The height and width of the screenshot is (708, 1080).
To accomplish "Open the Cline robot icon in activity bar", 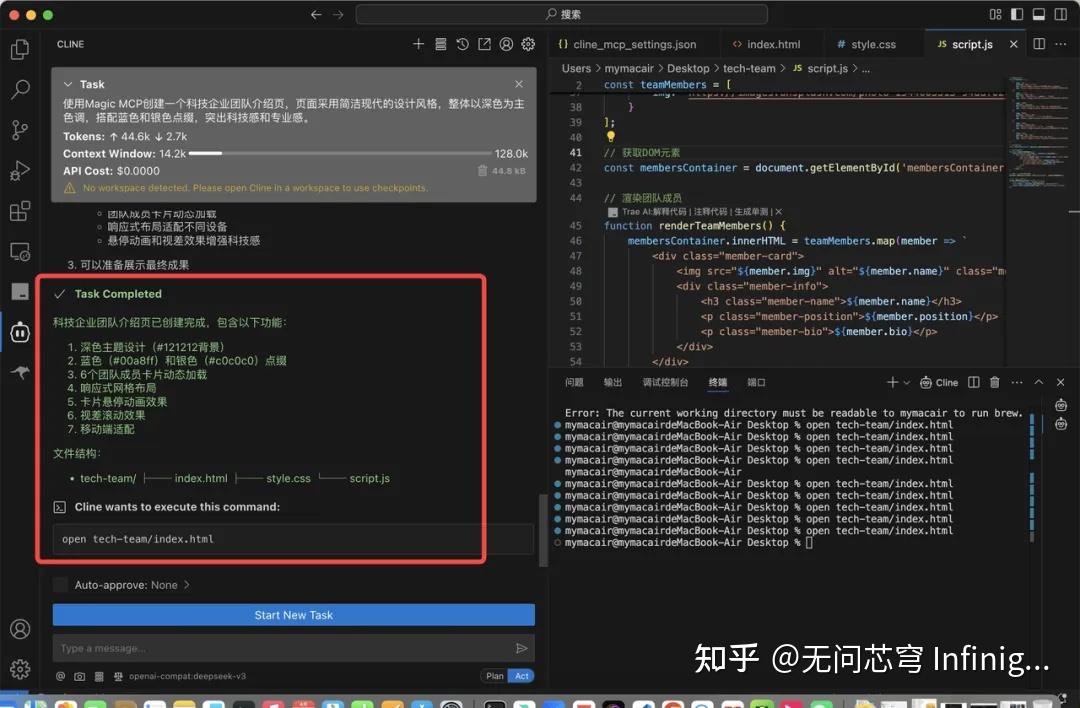I will coord(20,332).
